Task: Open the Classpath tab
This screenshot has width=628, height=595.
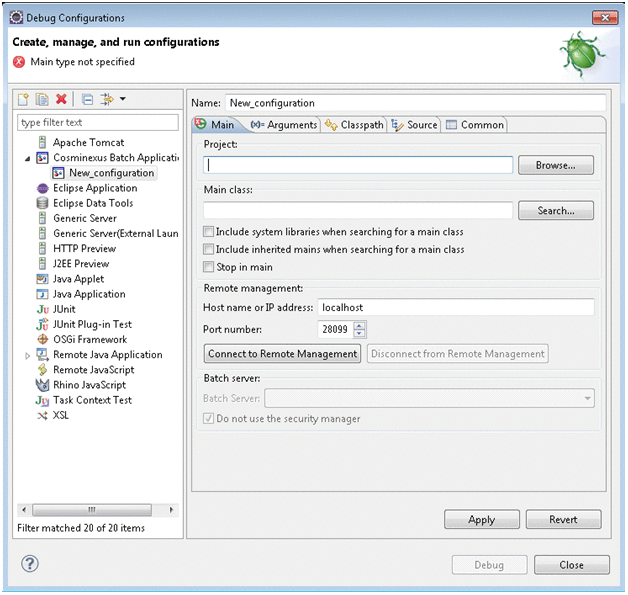Action: click(354, 125)
